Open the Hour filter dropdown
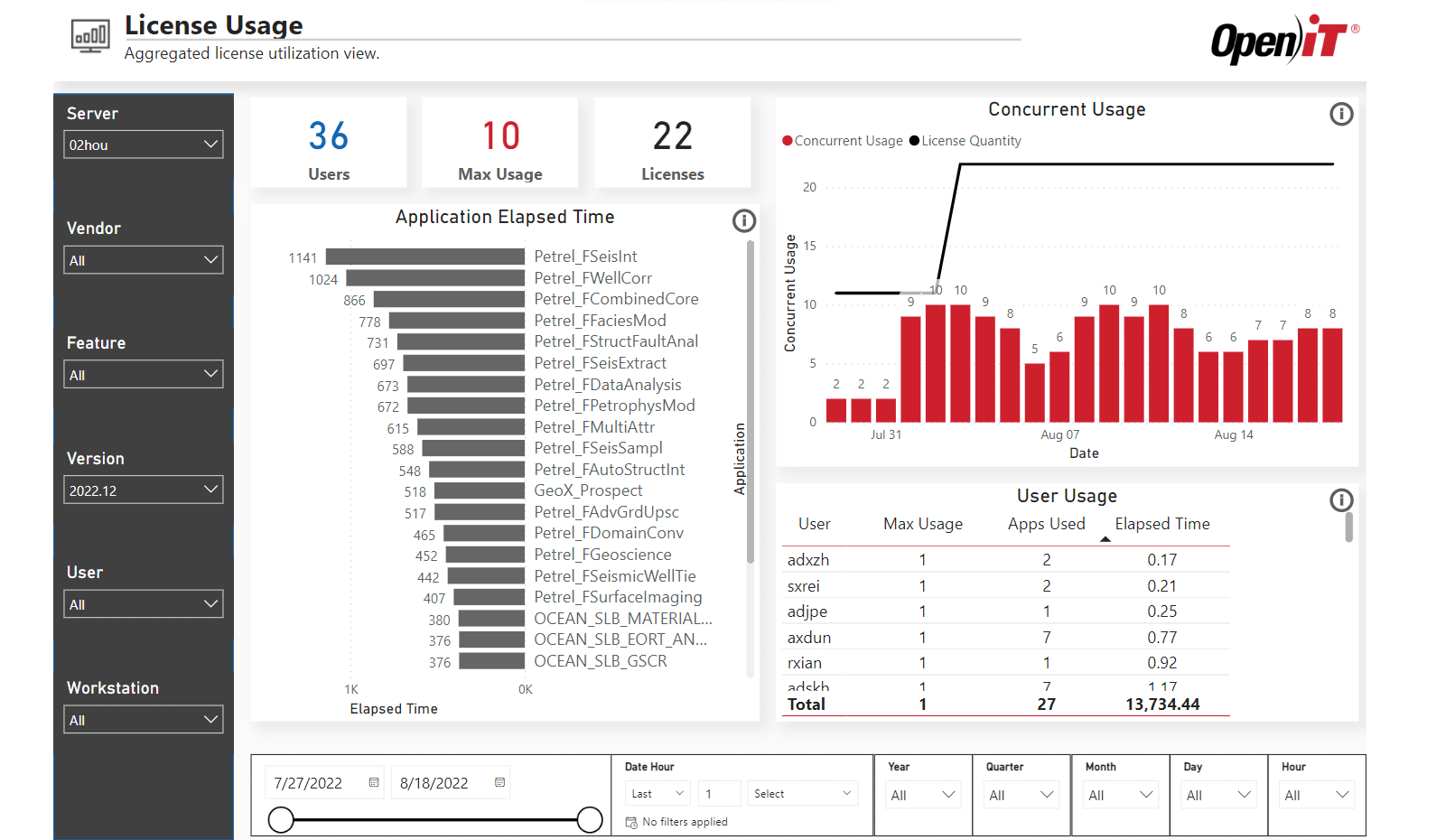The width and height of the screenshot is (1455, 840). pyautogui.click(x=1317, y=795)
